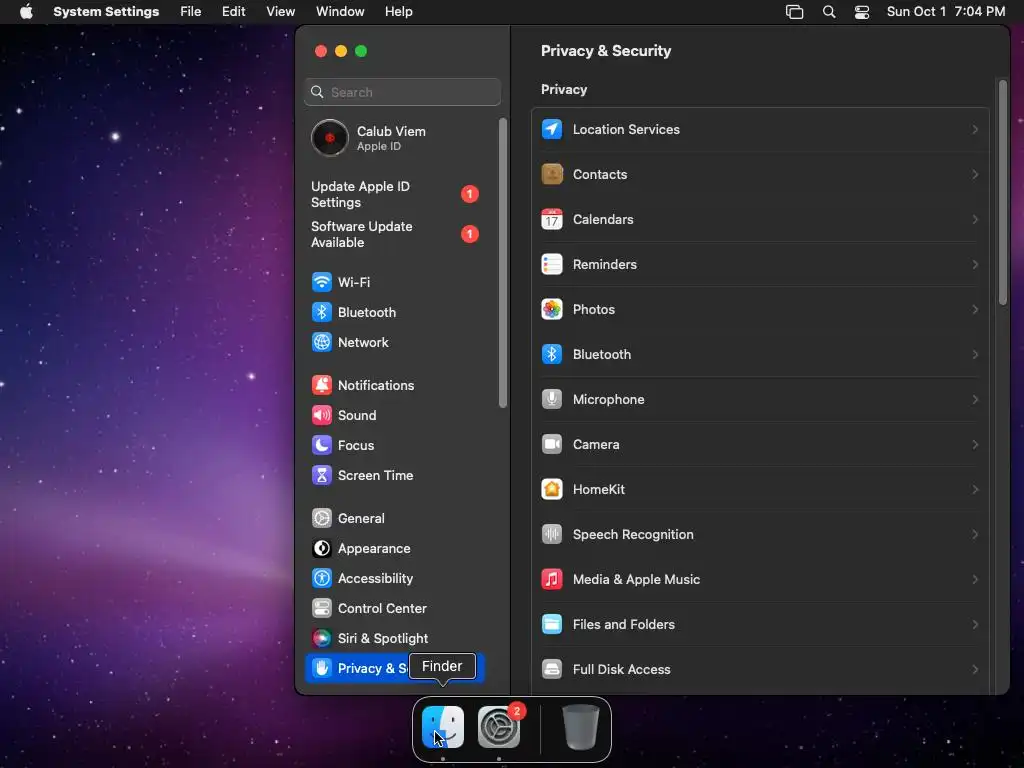Open Finder from the Dock
Viewport: 1024px width, 768px height.
(x=443, y=727)
